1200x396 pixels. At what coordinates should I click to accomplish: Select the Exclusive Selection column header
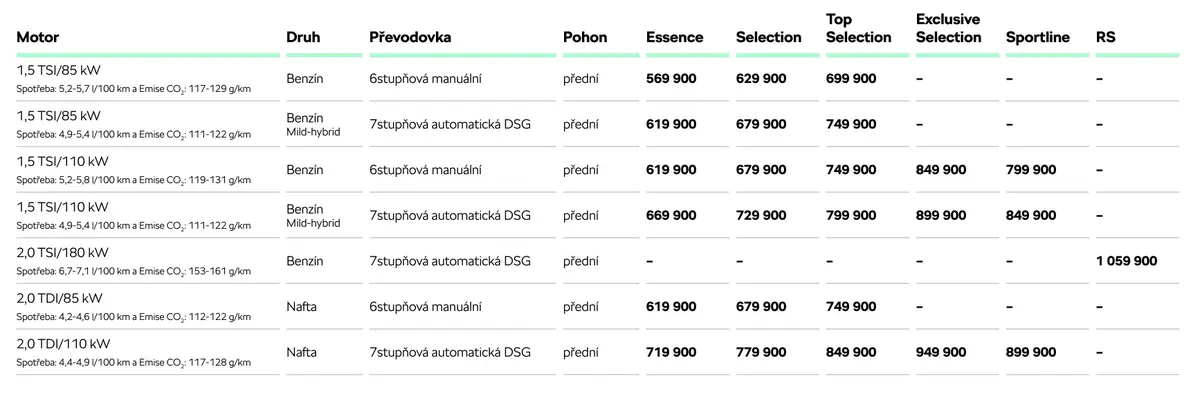click(x=949, y=28)
